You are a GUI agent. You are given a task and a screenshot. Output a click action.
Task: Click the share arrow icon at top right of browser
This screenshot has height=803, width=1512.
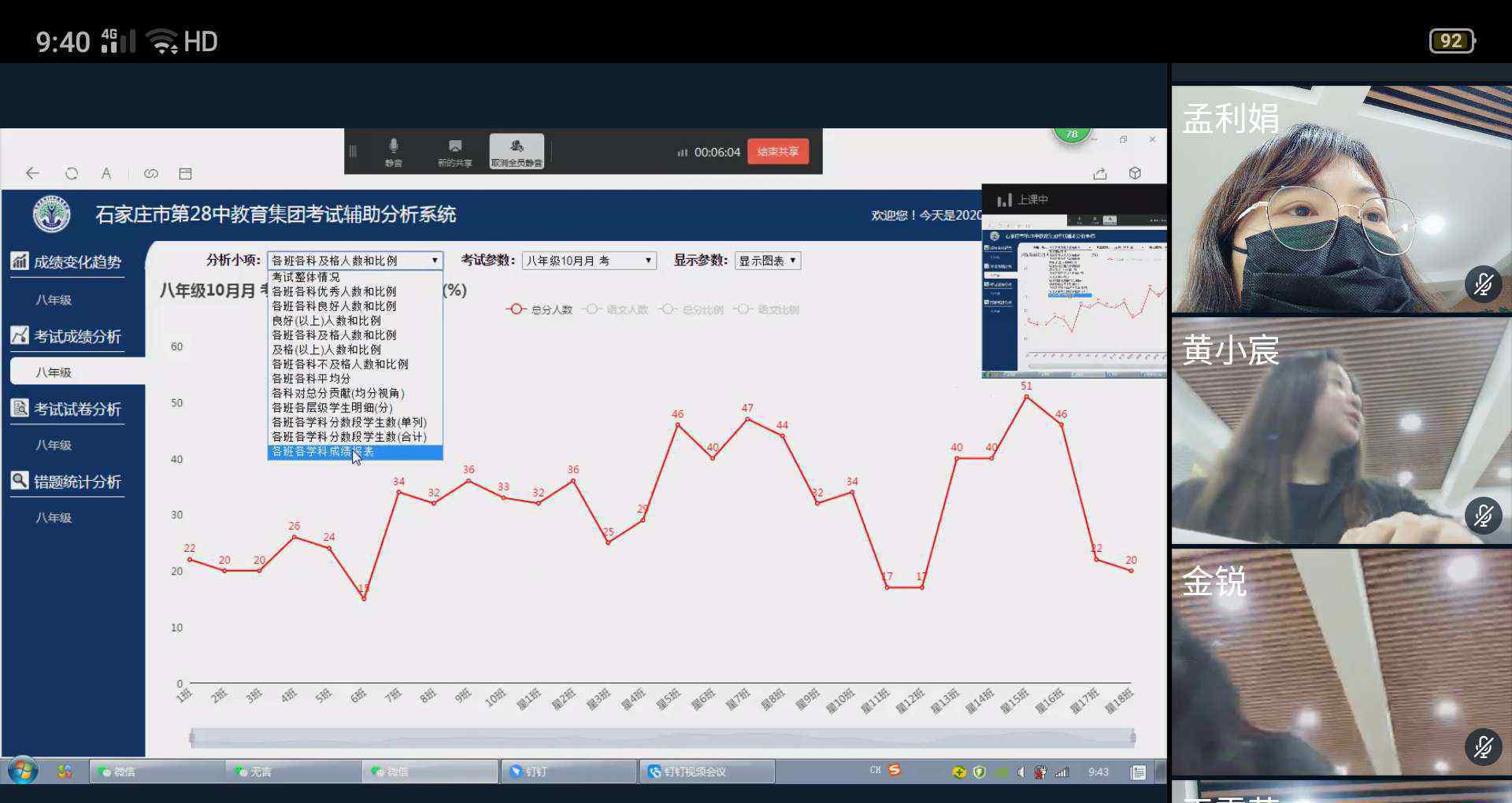[1100, 173]
